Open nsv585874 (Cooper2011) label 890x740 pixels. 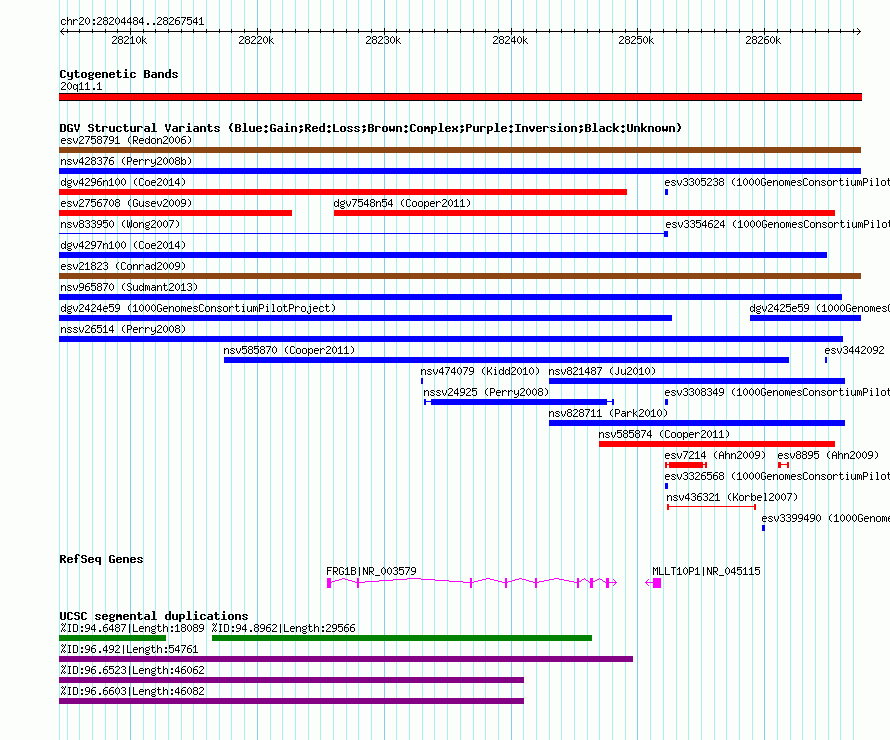664,434
